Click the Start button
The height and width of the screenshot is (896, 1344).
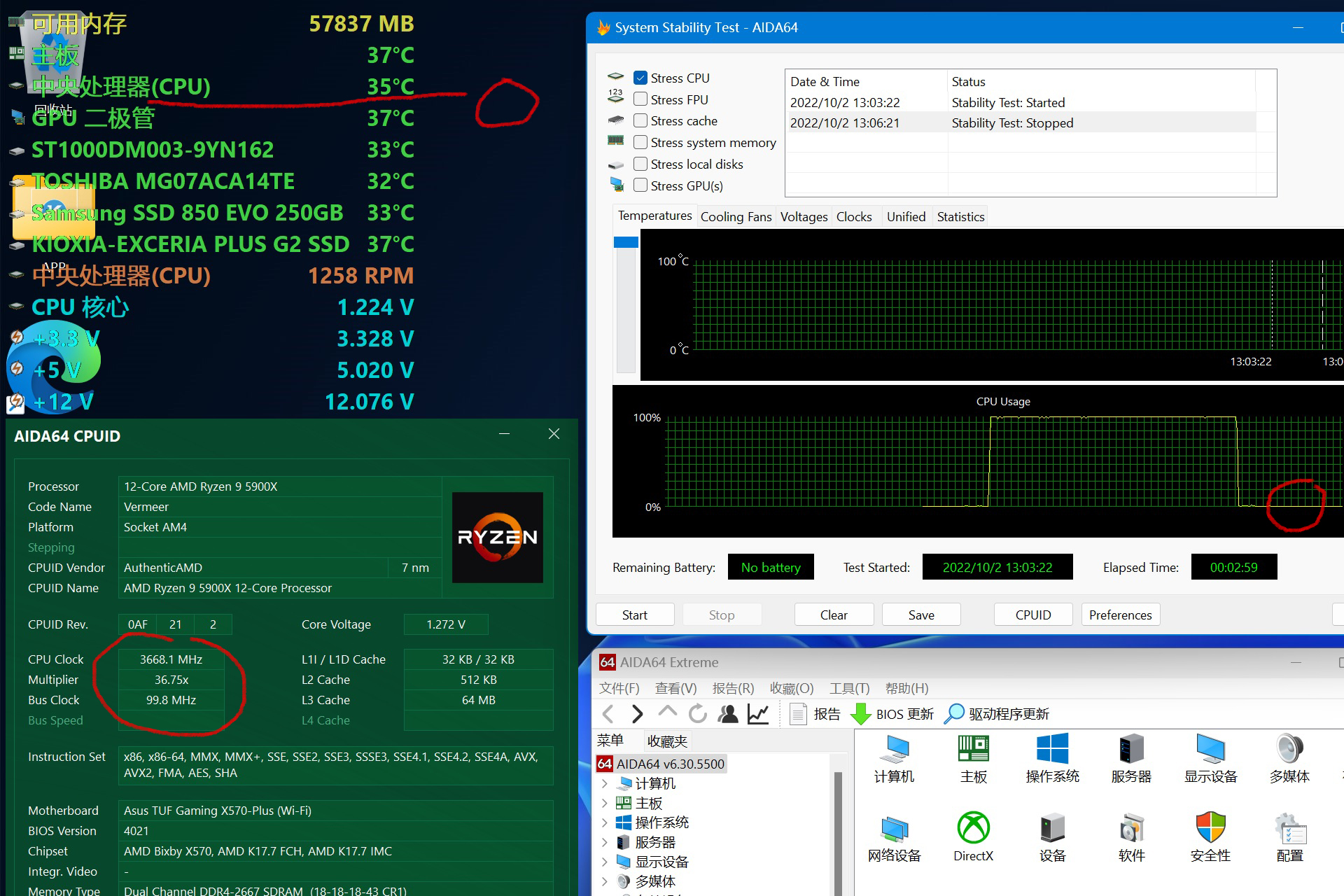635,615
